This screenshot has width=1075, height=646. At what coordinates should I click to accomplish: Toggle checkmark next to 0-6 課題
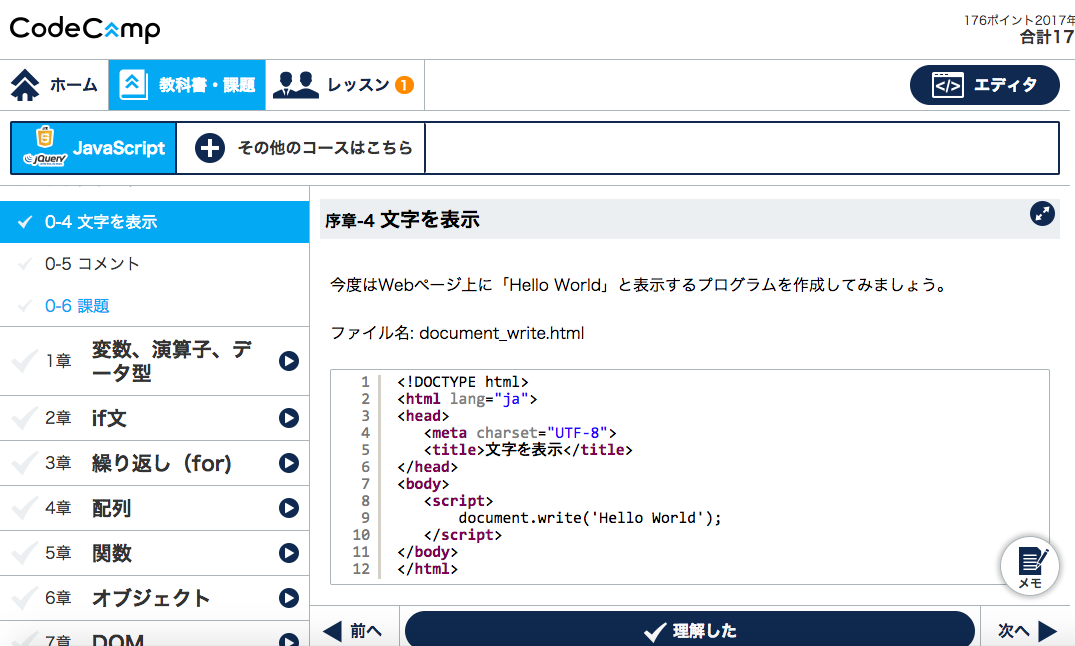tap(26, 306)
